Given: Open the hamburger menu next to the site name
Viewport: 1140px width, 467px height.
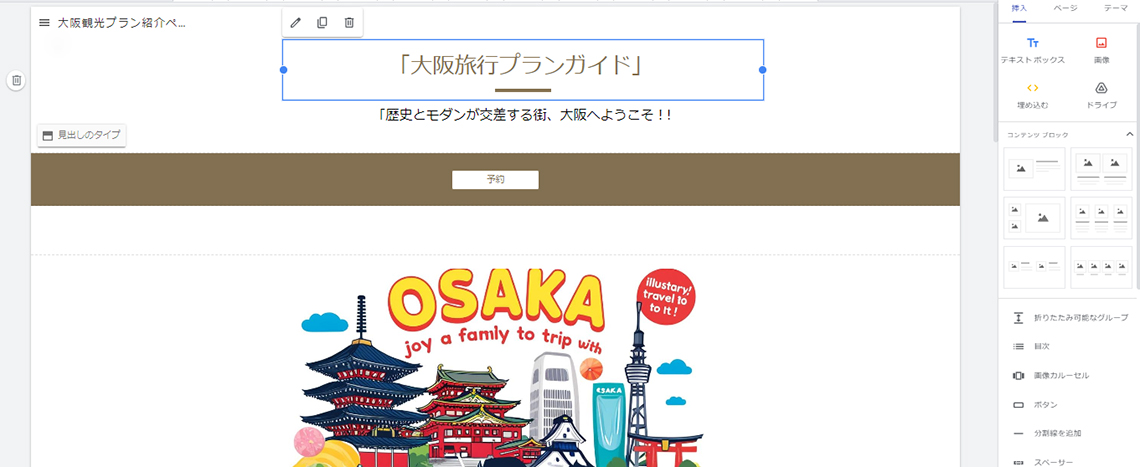Looking at the screenshot, I should tap(44, 23).
